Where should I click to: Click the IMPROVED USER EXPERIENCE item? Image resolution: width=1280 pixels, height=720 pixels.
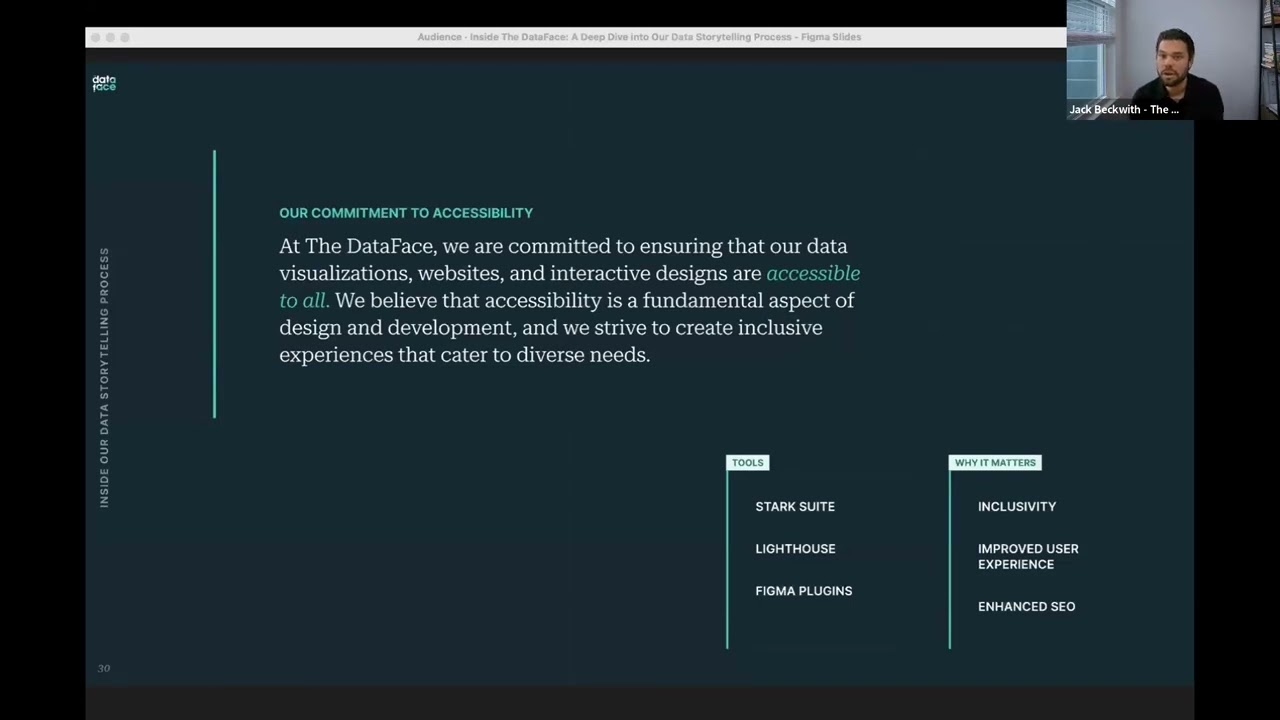[1028, 556]
